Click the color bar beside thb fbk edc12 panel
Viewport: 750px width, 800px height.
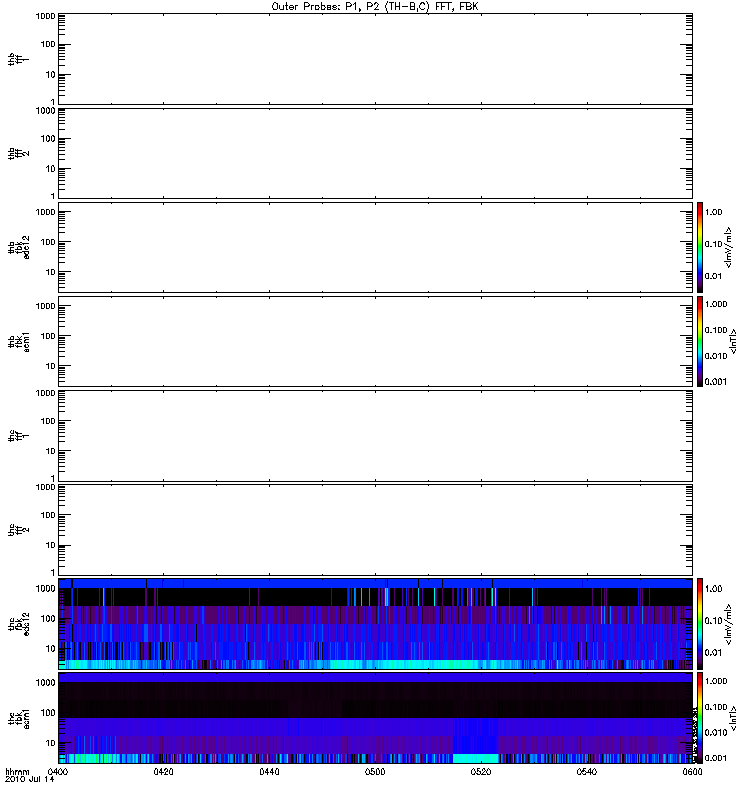[x=700, y=247]
